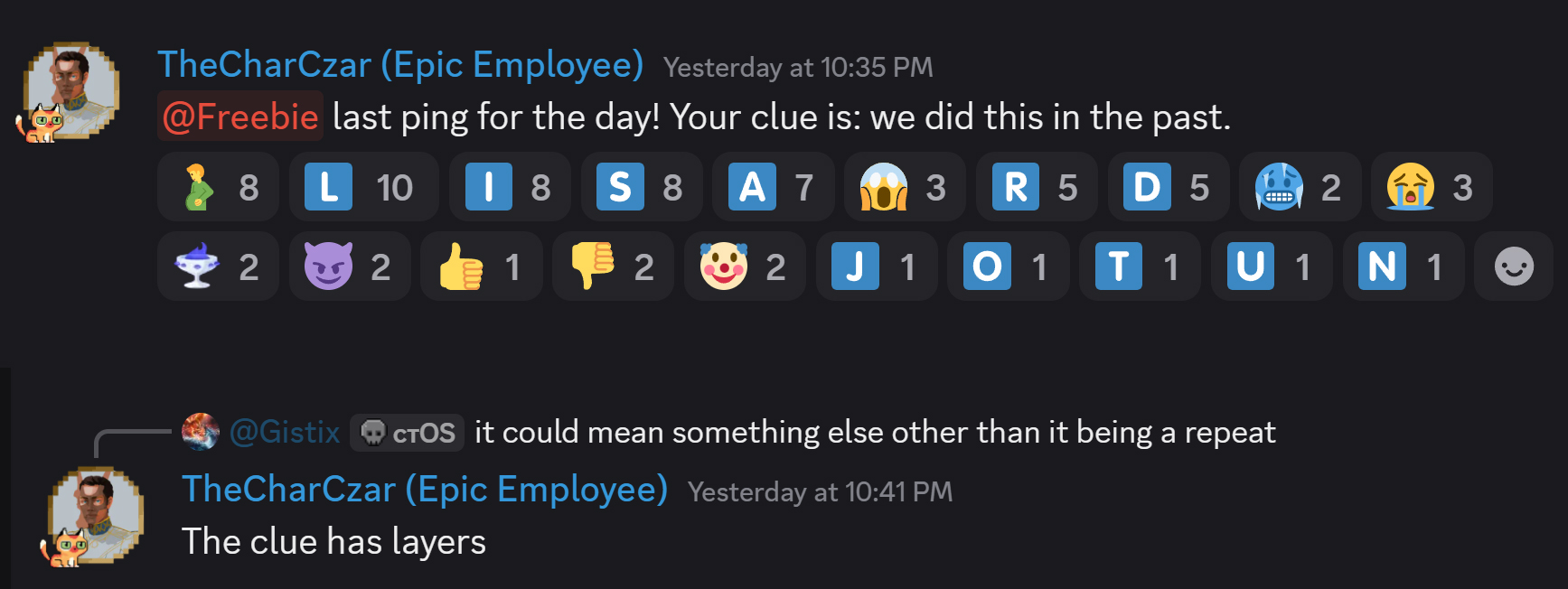Click the add reaction smiley icon

(1514, 266)
